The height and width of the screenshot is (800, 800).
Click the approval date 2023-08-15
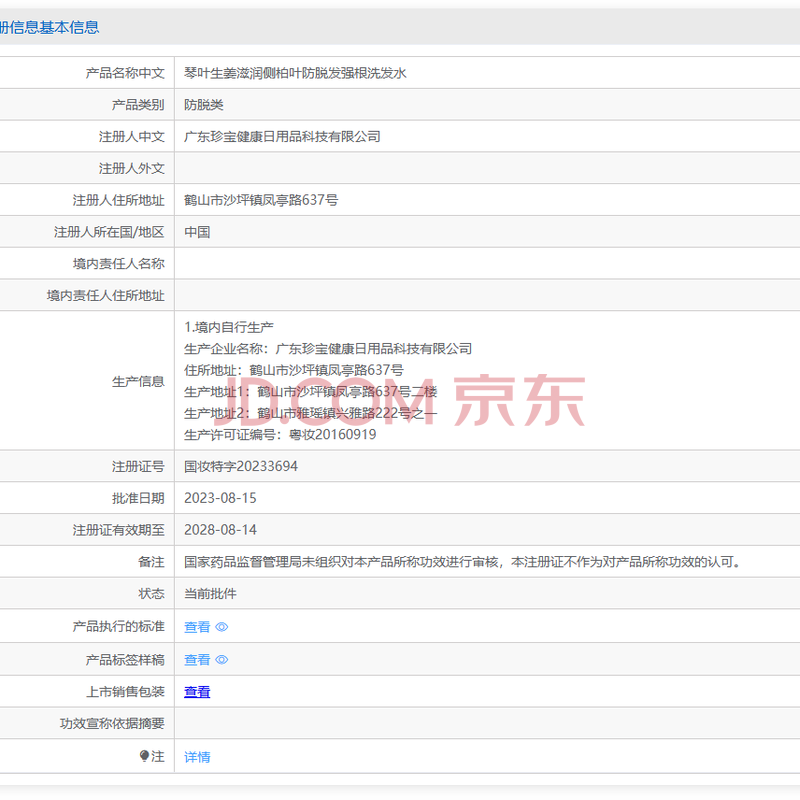pos(220,498)
